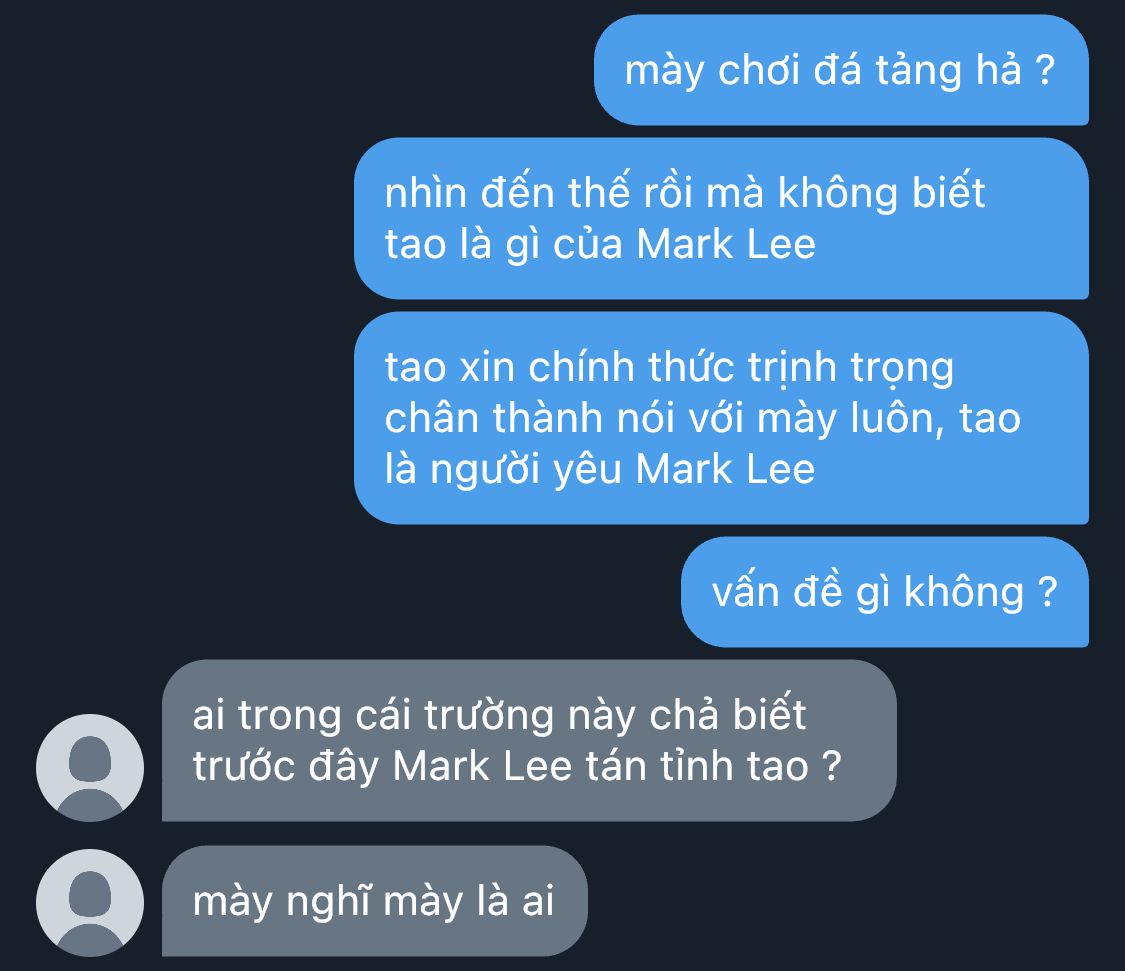The image size is (1125, 971).
Task: Click the 'mày nghĩ mày là ai' bubble
Action: (x=375, y=901)
